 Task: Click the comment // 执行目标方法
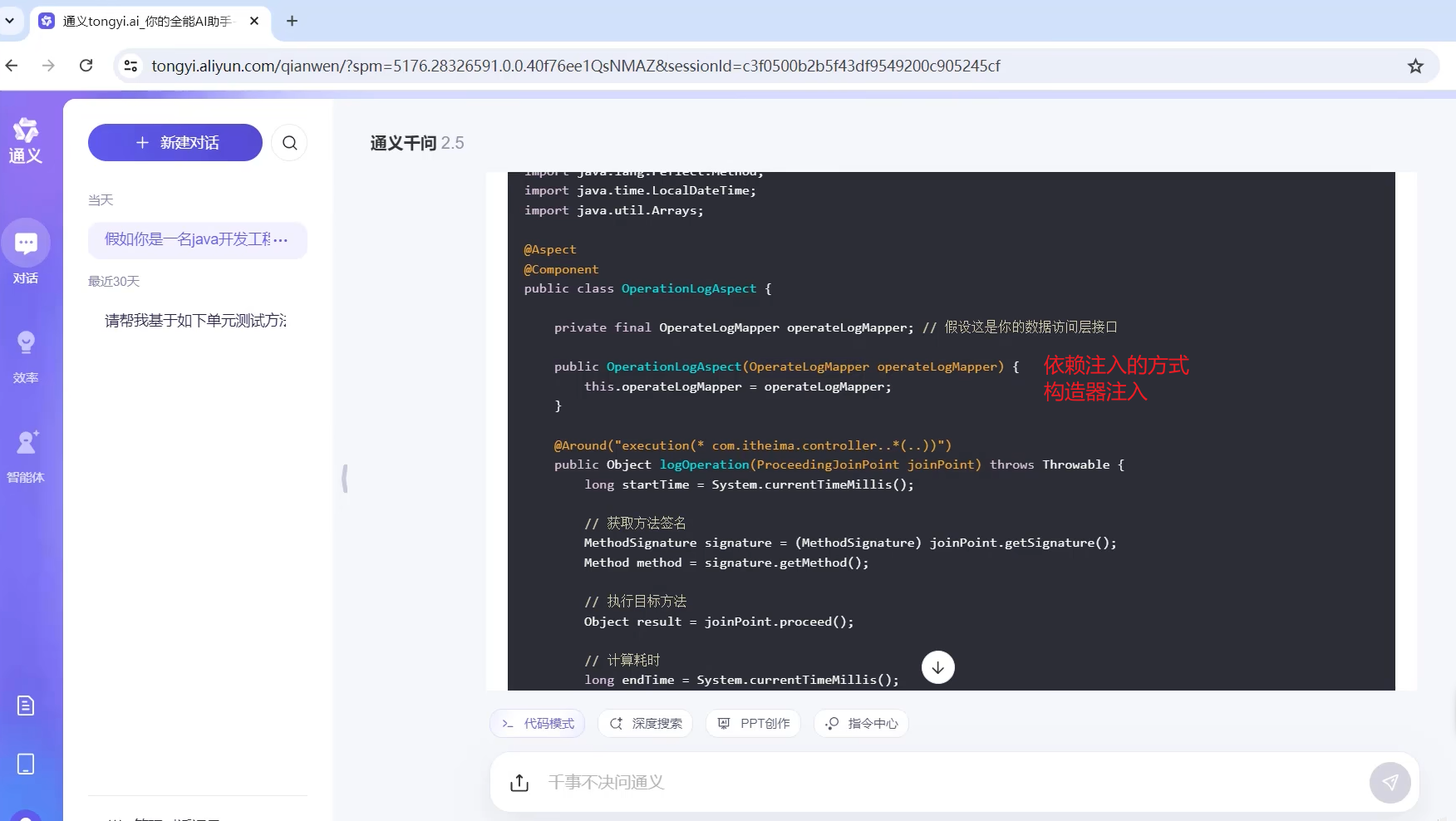coord(635,601)
